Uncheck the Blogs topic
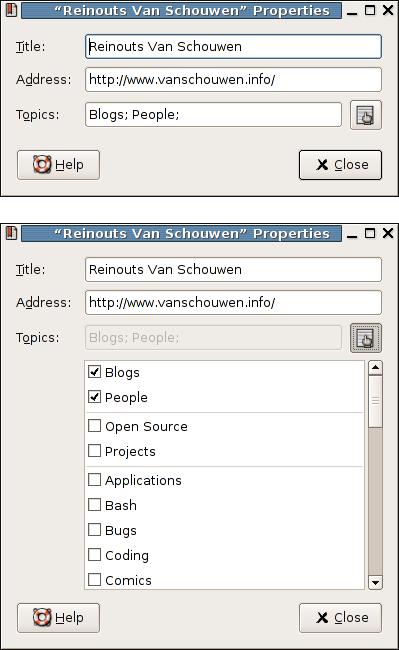This screenshot has height=650, width=399. pos(94,372)
